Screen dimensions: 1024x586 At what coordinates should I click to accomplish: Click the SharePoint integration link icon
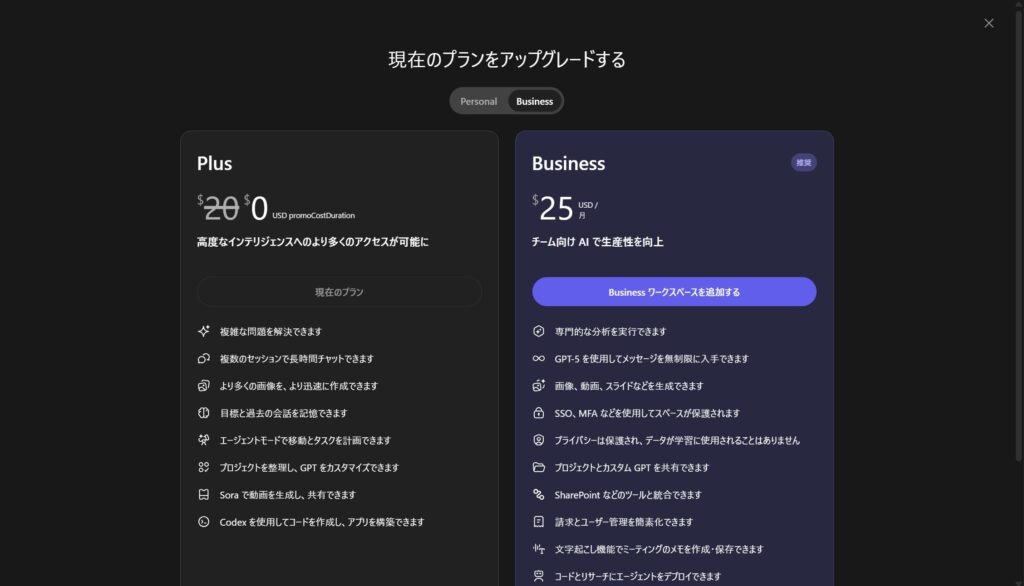(x=538, y=494)
